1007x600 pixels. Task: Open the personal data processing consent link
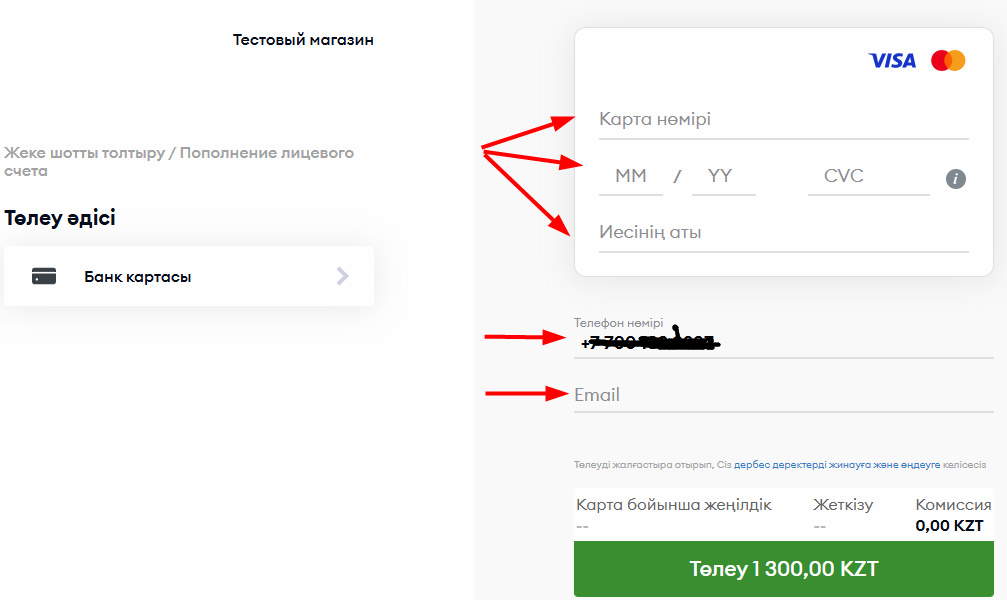point(837,464)
